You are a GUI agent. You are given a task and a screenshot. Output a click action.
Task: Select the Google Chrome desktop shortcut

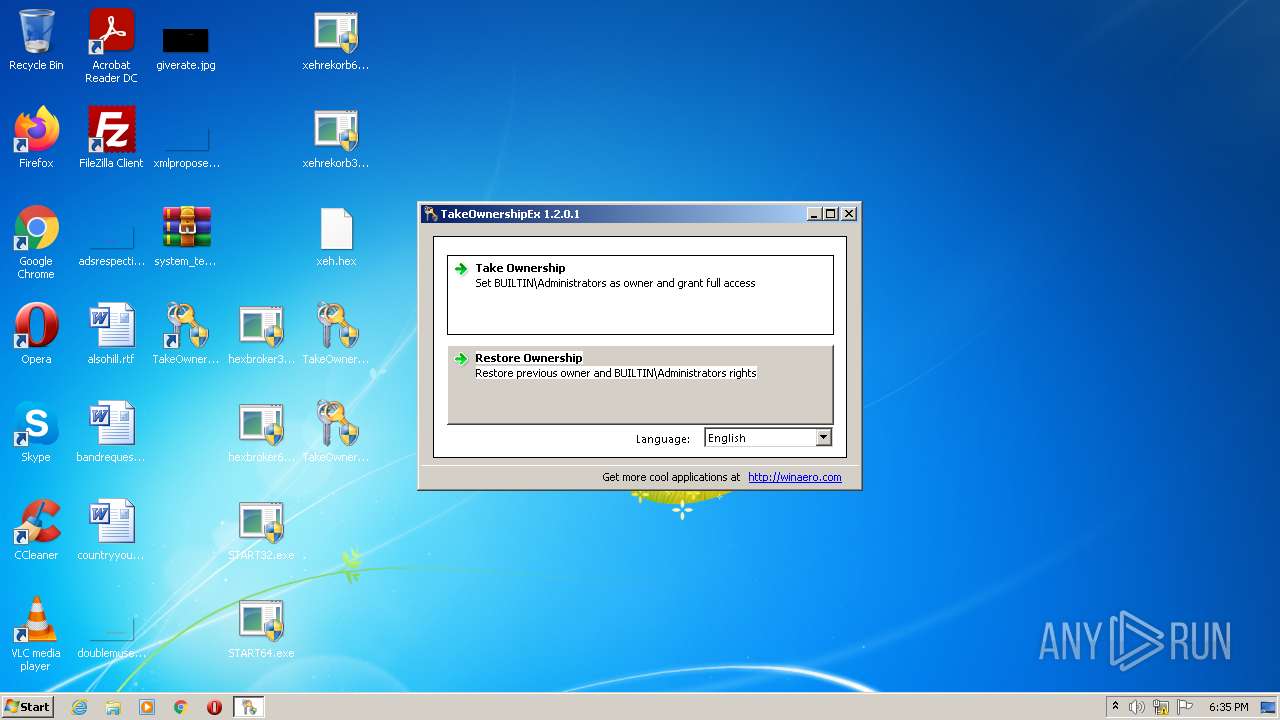pos(36,242)
